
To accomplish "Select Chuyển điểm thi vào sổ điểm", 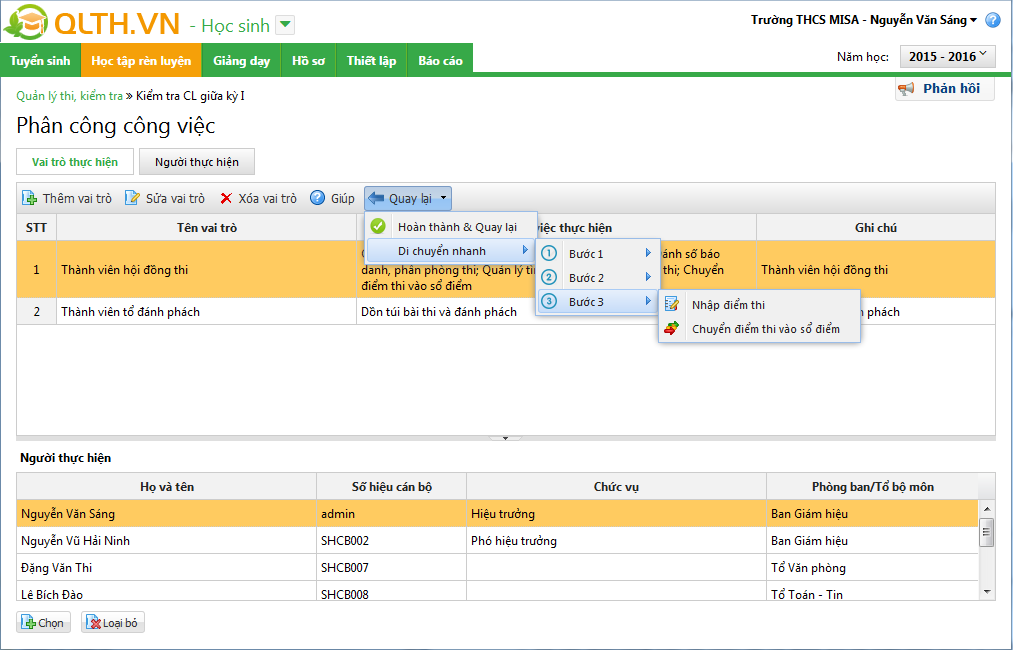I will [765, 329].
